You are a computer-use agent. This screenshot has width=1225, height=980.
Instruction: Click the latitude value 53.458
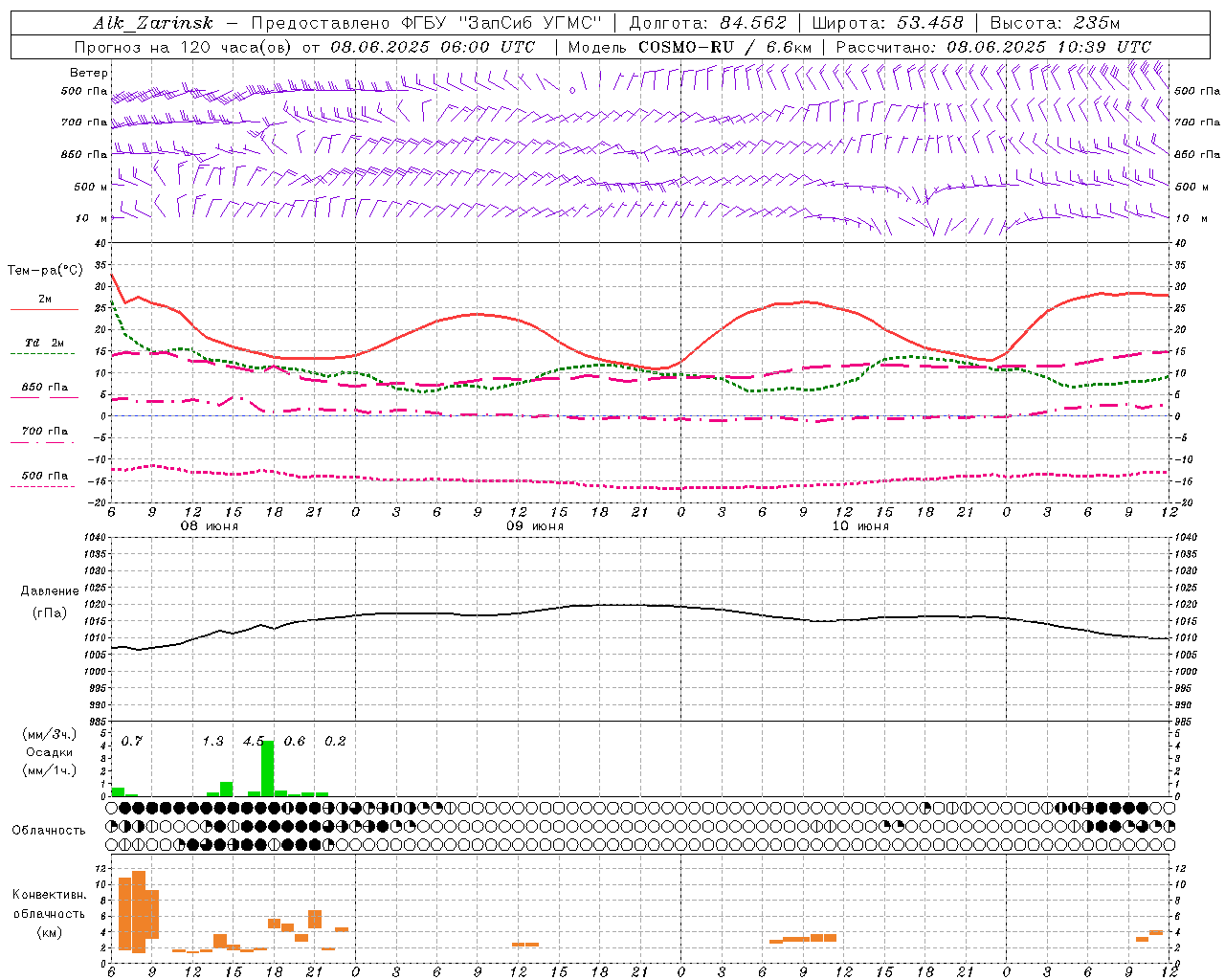point(929,23)
